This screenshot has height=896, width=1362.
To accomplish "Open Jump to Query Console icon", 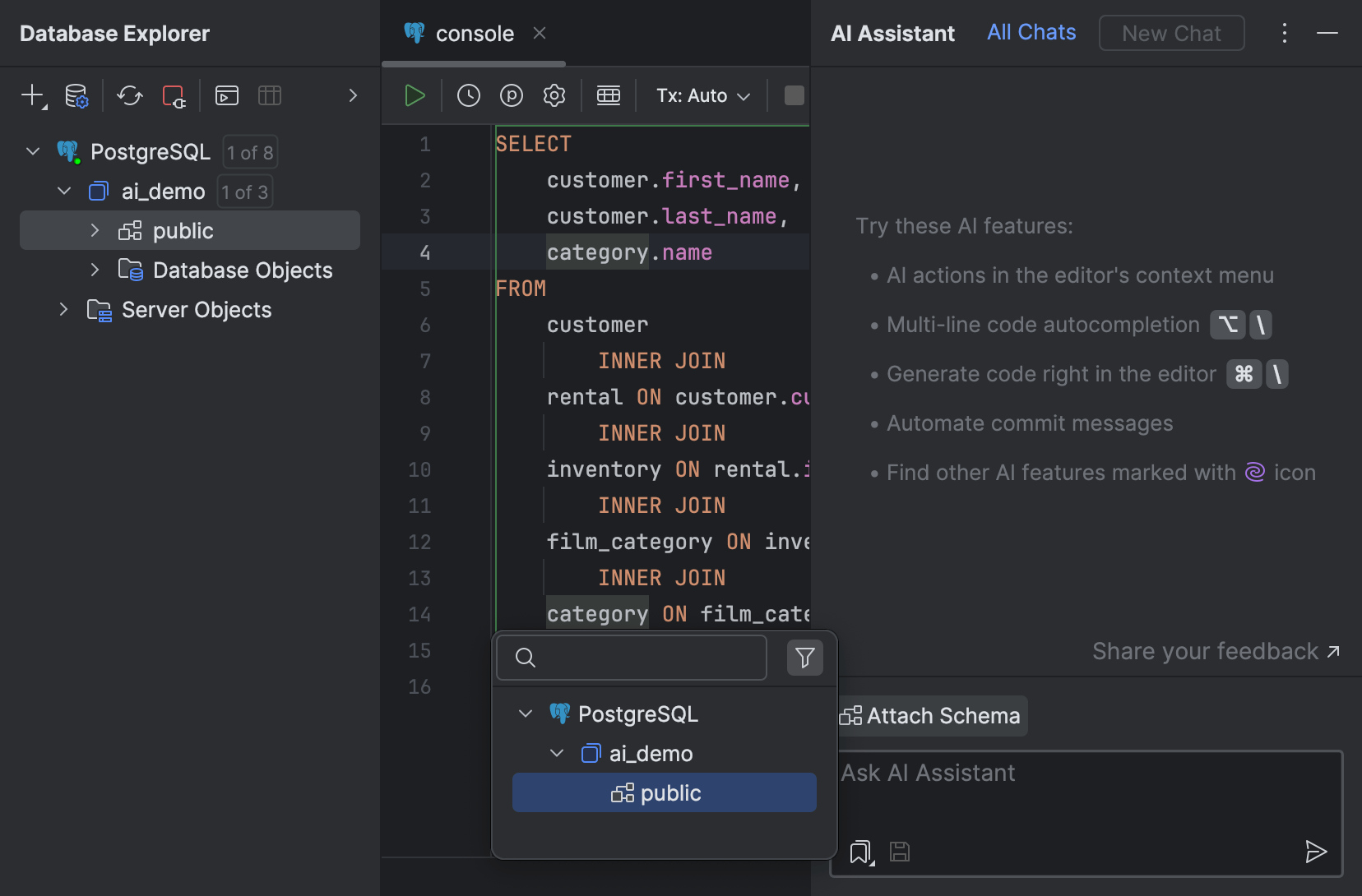I will tap(226, 95).
